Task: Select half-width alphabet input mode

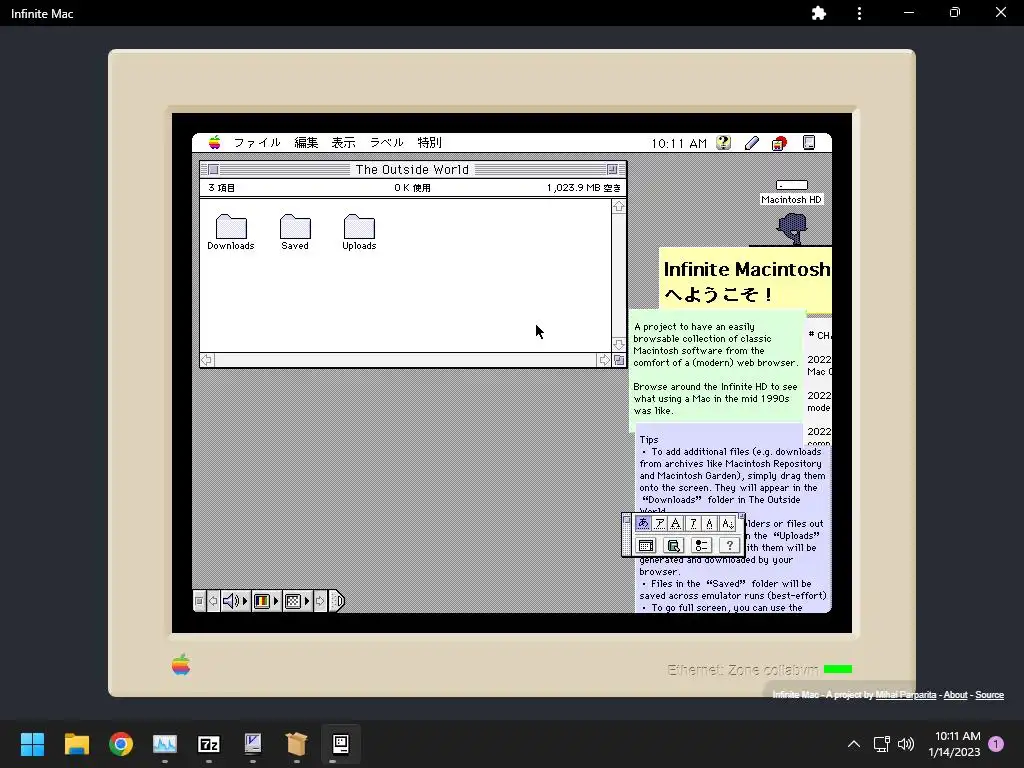Action: click(x=709, y=523)
